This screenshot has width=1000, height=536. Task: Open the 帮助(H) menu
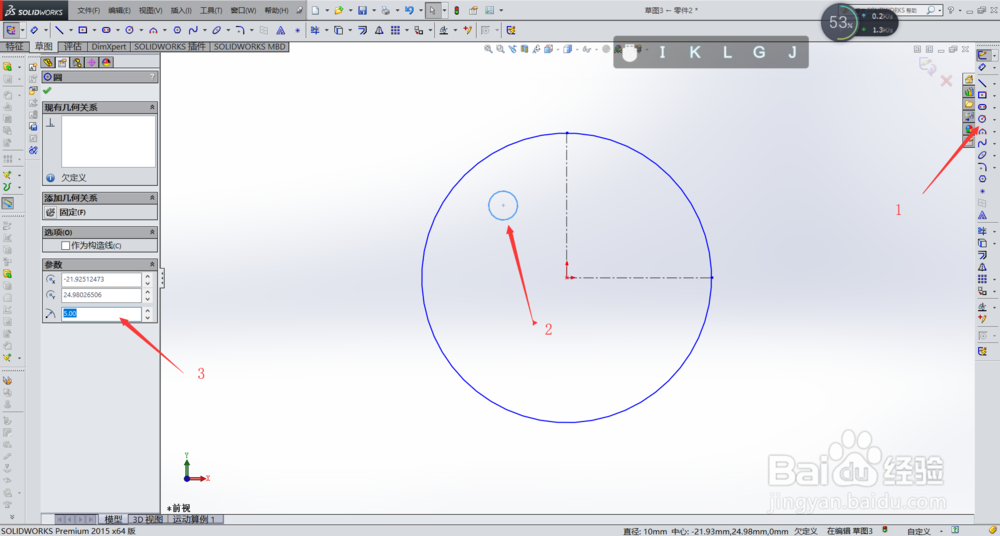tap(276, 10)
